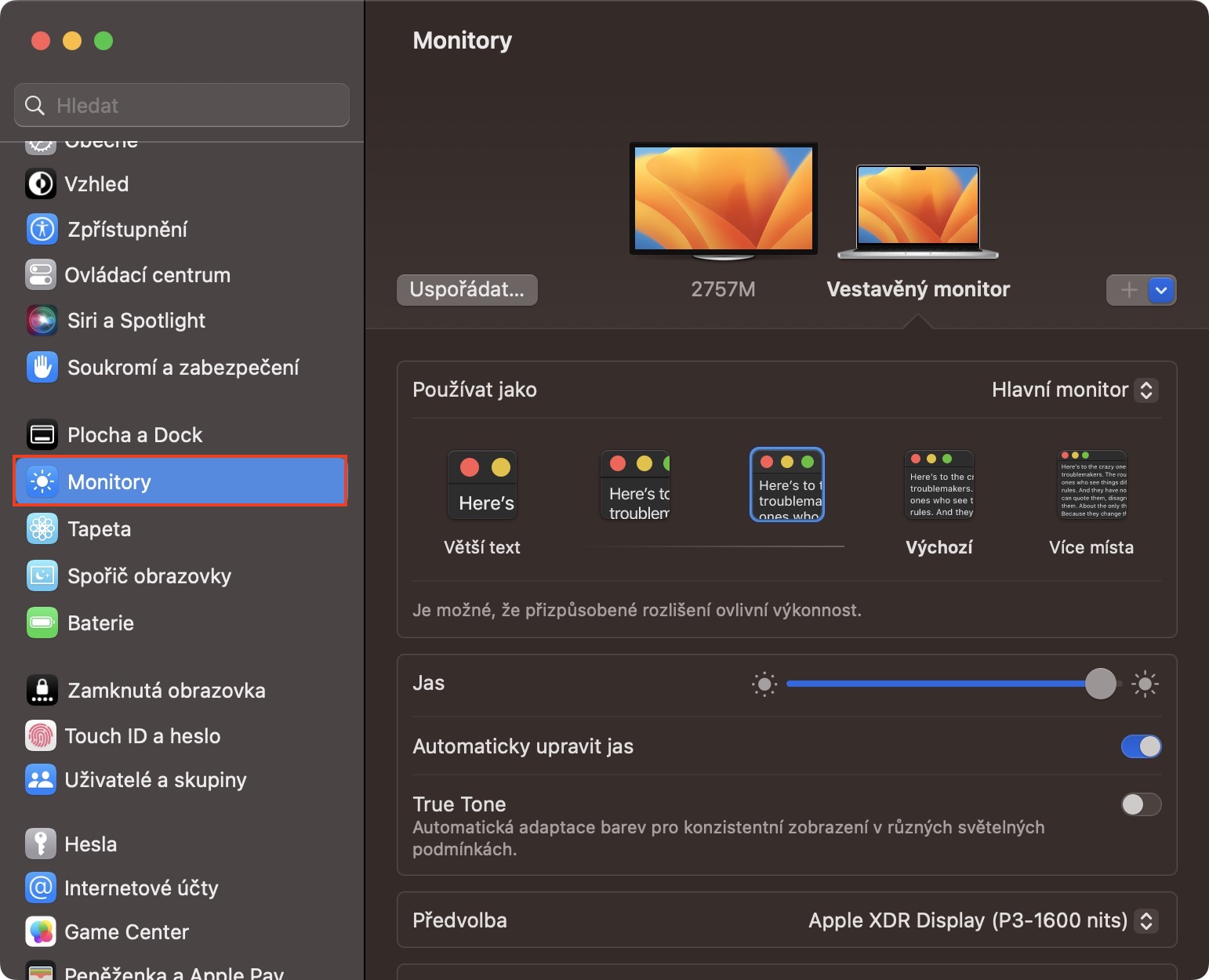Open the Hlavní monitor dropdown
This screenshot has width=1209, height=980.
pyautogui.click(x=1074, y=390)
